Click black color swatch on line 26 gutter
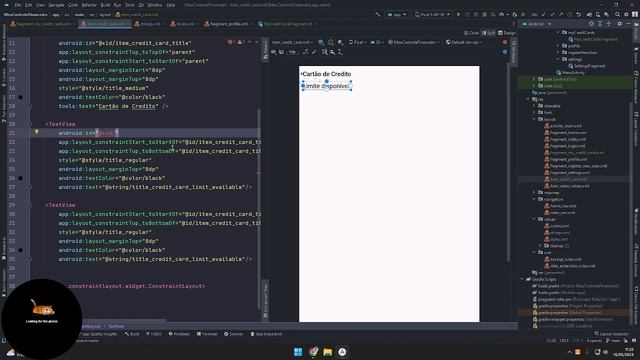The width and height of the screenshot is (640, 360). point(21,178)
